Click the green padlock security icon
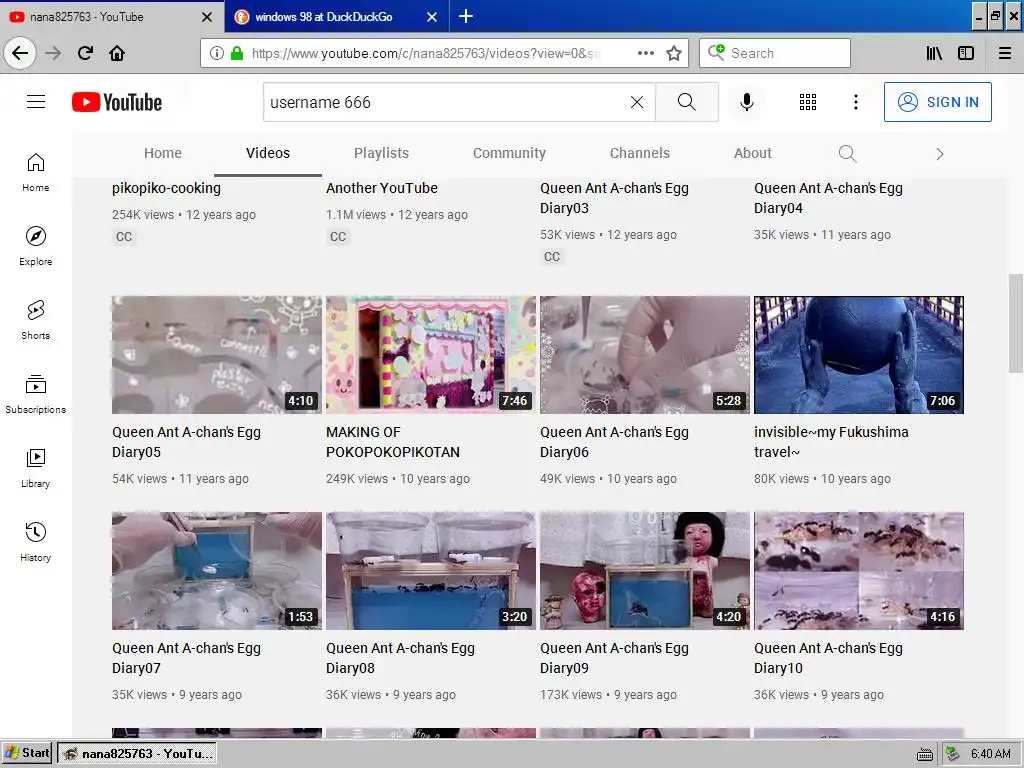 click(x=237, y=53)
